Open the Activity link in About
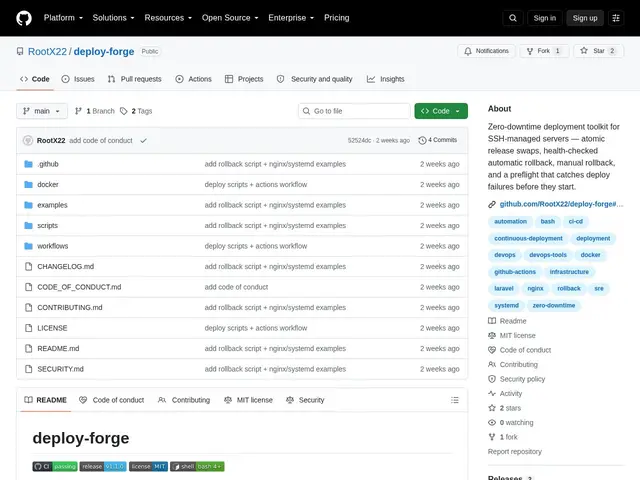The width and height of the screenshot is (640, 480). point(511,393)
